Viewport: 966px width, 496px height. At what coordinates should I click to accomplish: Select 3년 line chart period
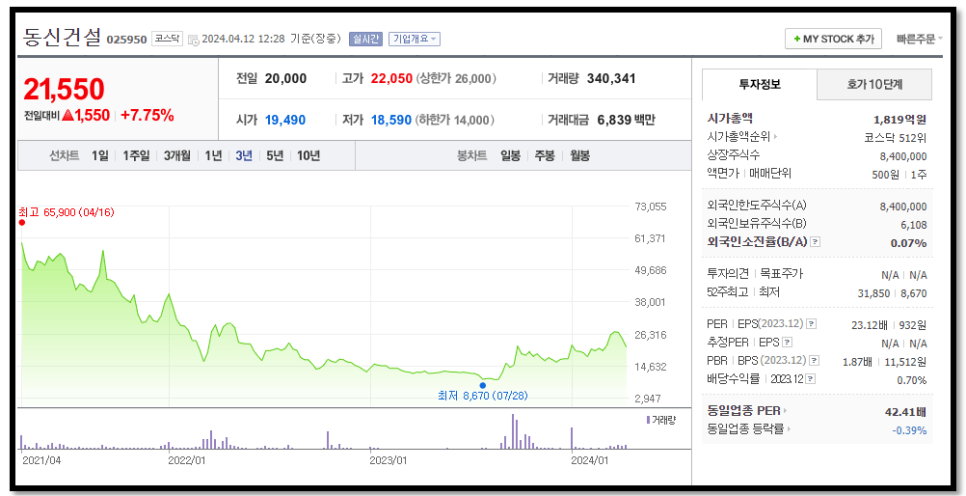(x=244, y=156)
